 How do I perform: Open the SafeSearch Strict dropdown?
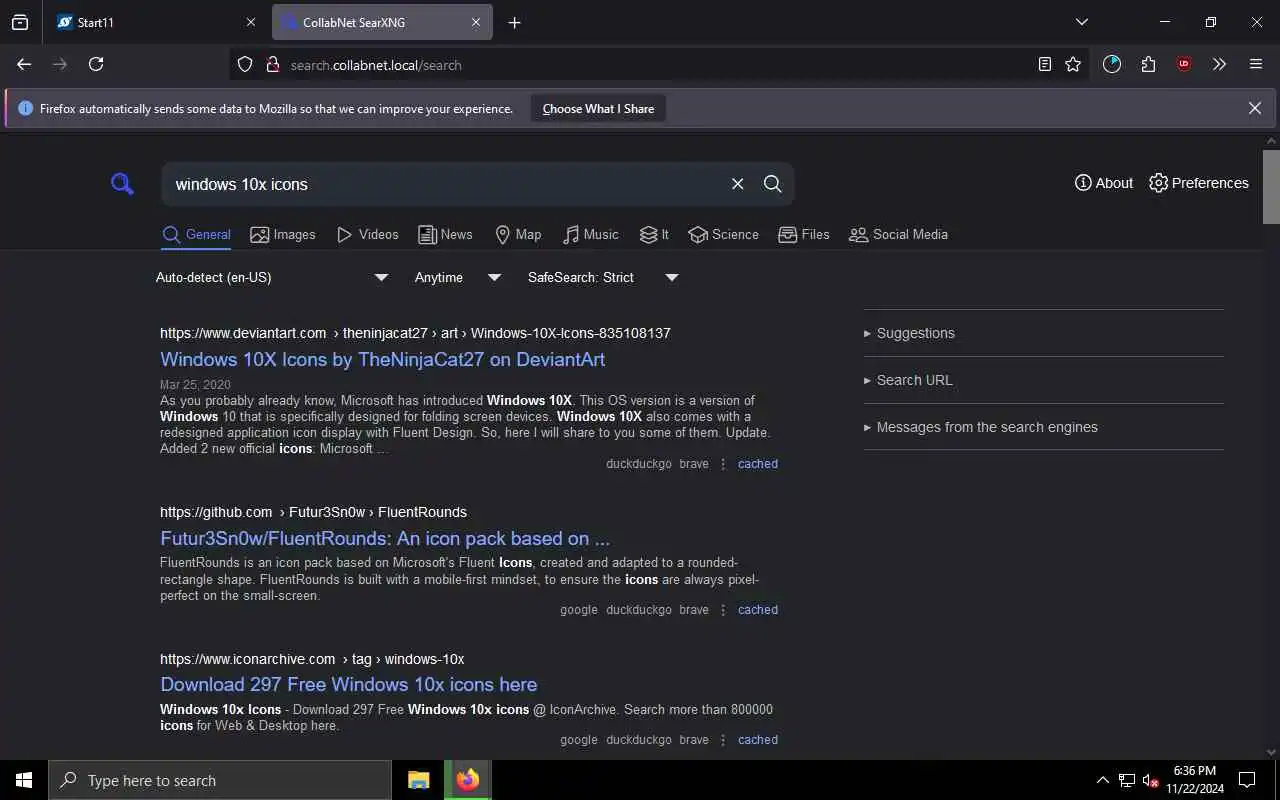click(603, 277)
